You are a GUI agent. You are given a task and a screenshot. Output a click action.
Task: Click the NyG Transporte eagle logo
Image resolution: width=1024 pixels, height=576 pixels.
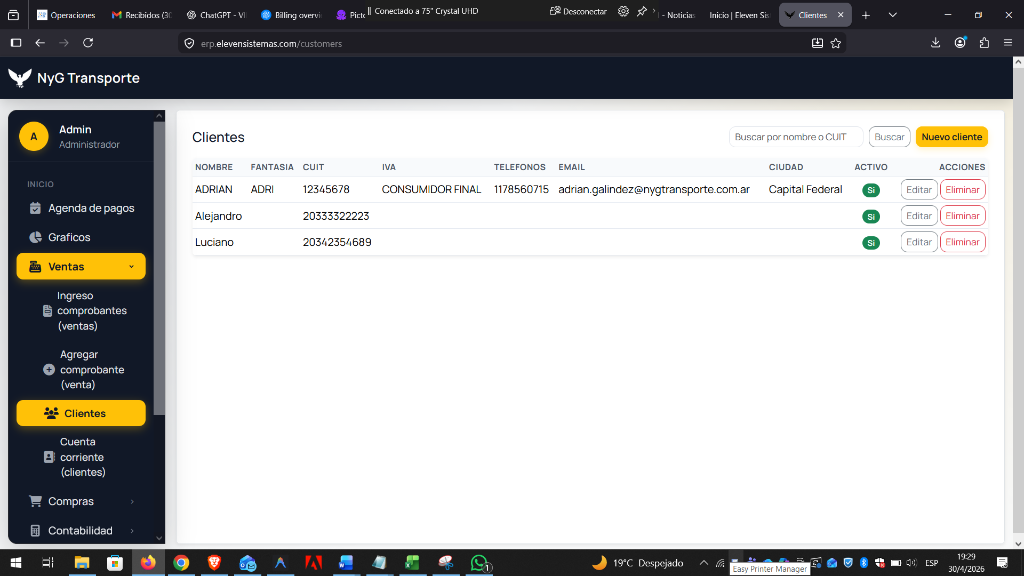point(20,78)
